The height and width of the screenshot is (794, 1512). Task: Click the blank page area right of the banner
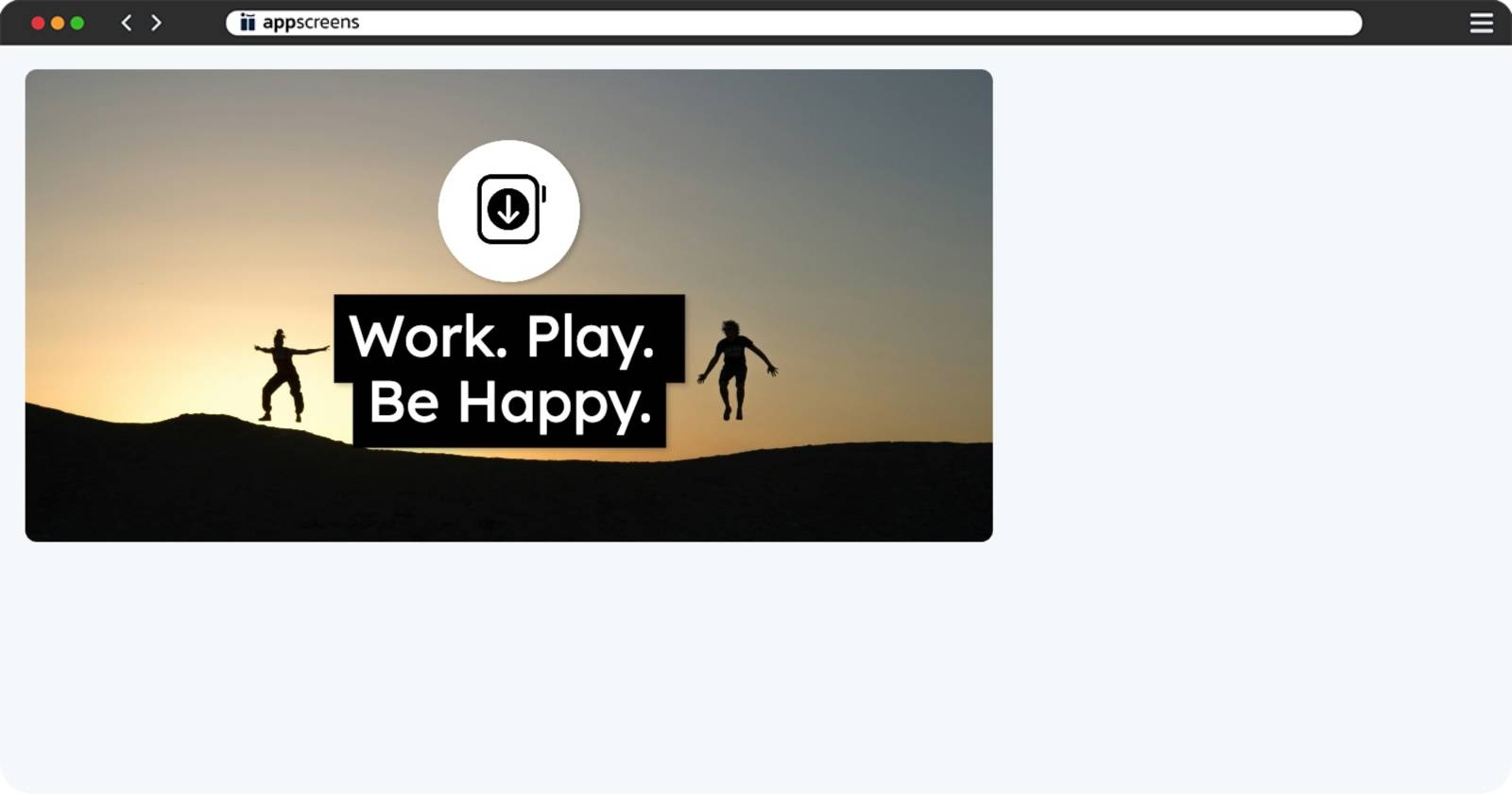pos(1247,302)
